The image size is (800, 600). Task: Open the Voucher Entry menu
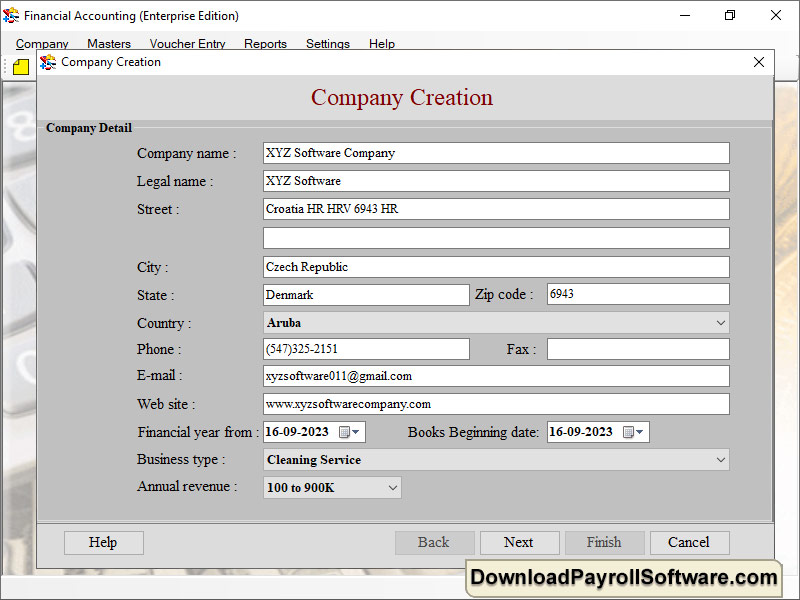[187, 44]
